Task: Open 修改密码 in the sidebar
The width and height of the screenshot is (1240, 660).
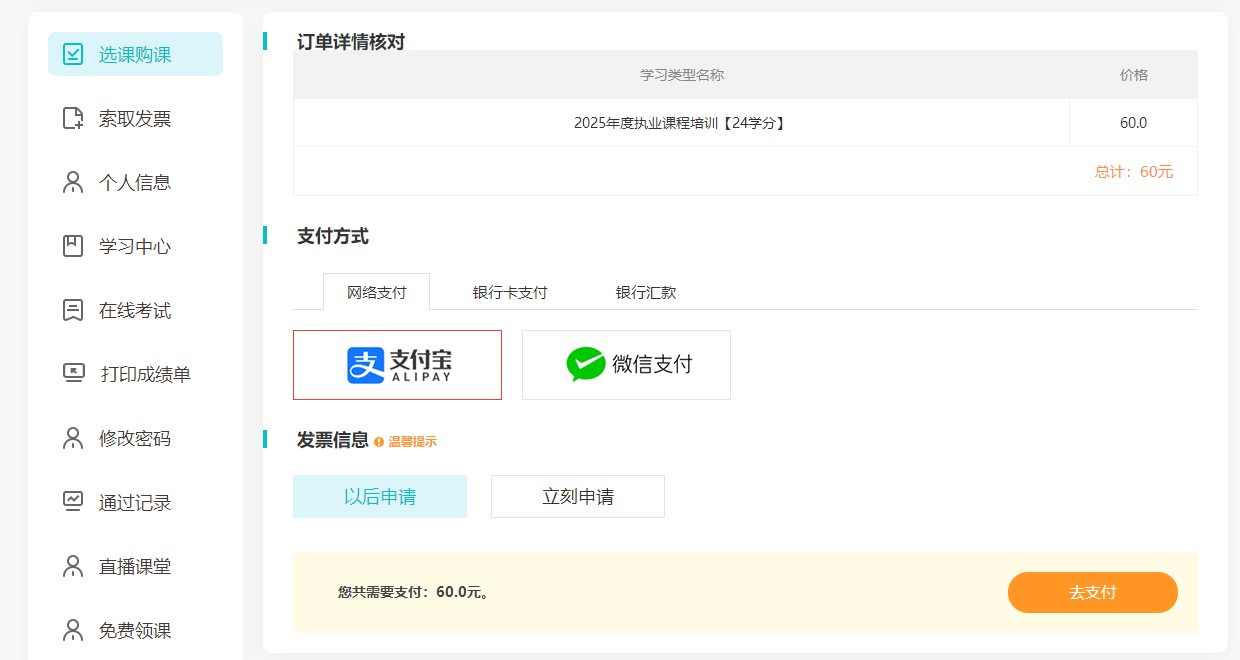Action: pyautogui.click(x=134, y=438)
